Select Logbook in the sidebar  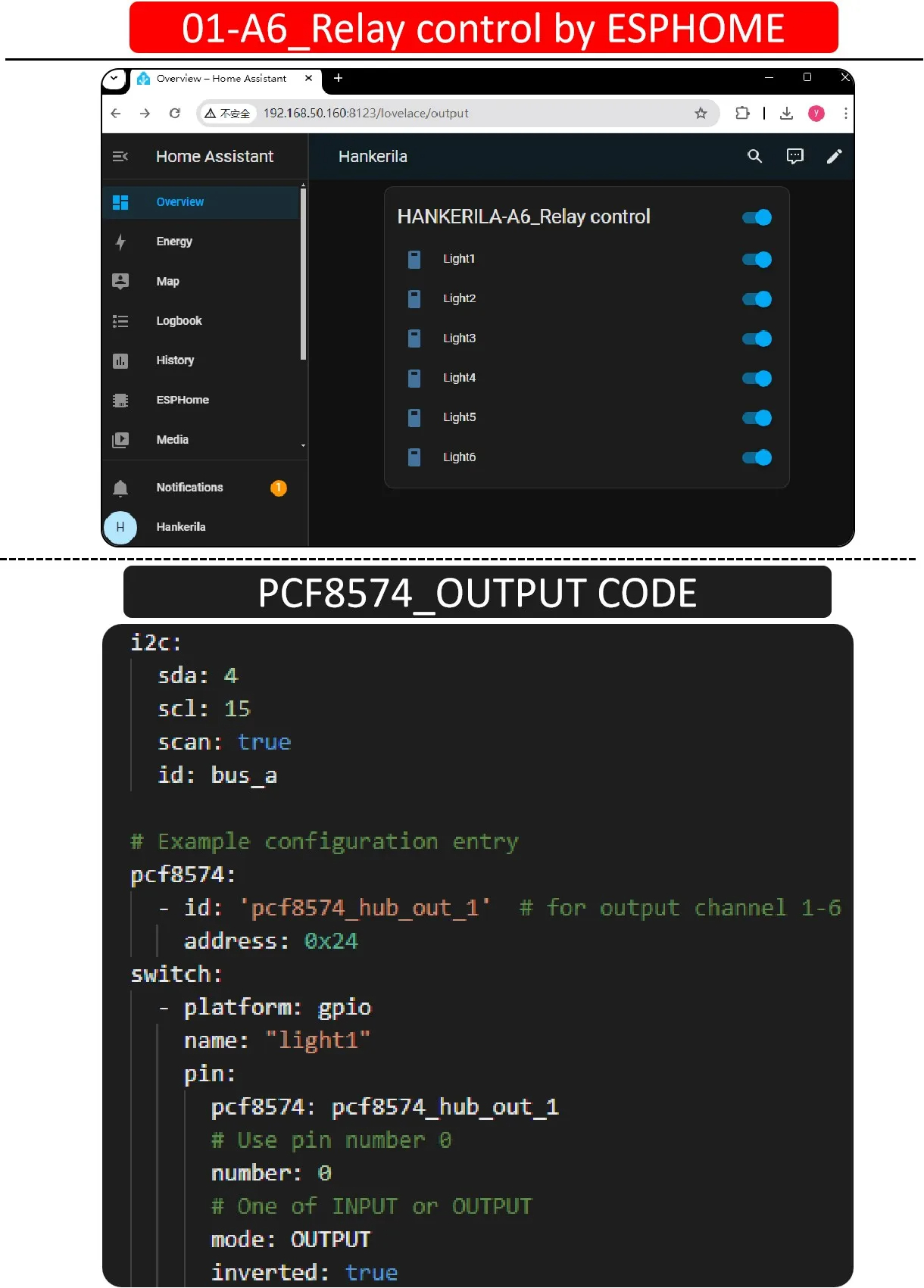179,321
